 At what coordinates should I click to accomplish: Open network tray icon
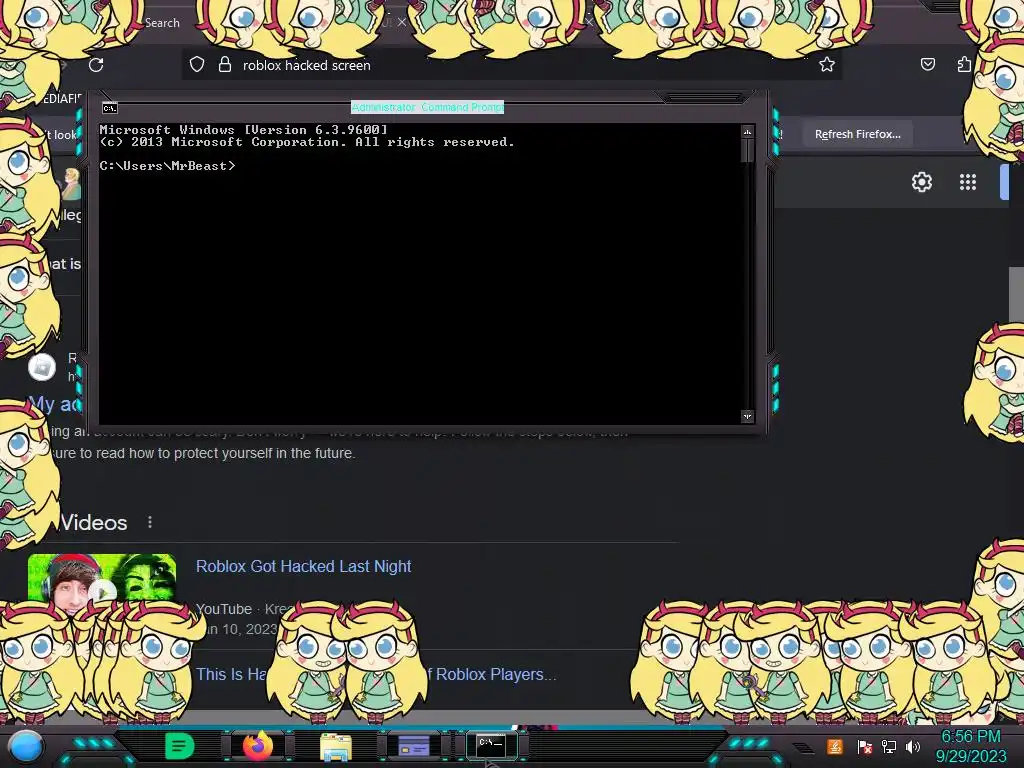coord(889,746)
